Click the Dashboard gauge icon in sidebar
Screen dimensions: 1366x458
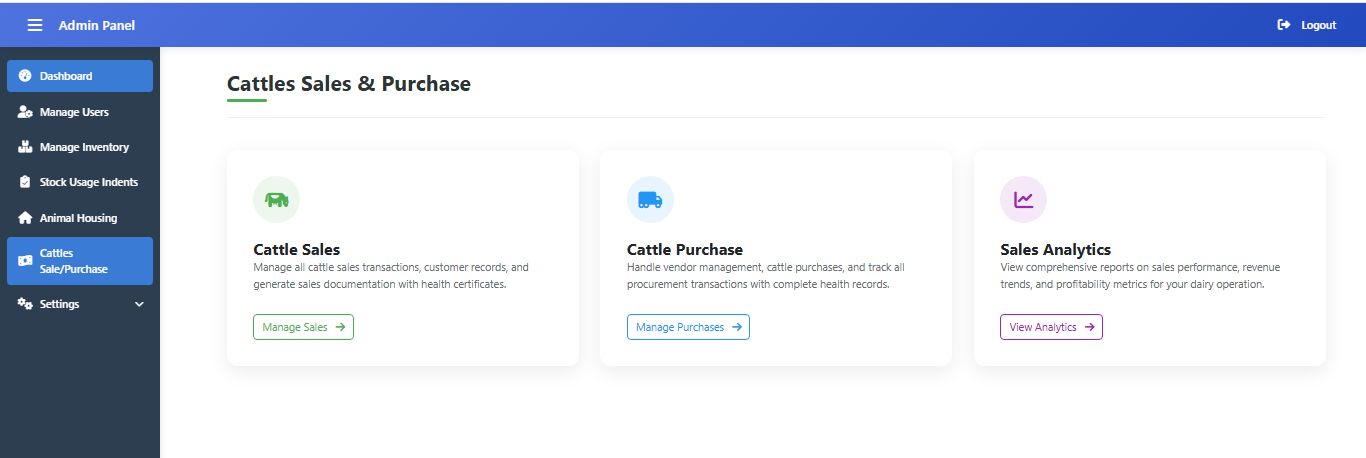[x=26, y=76]
